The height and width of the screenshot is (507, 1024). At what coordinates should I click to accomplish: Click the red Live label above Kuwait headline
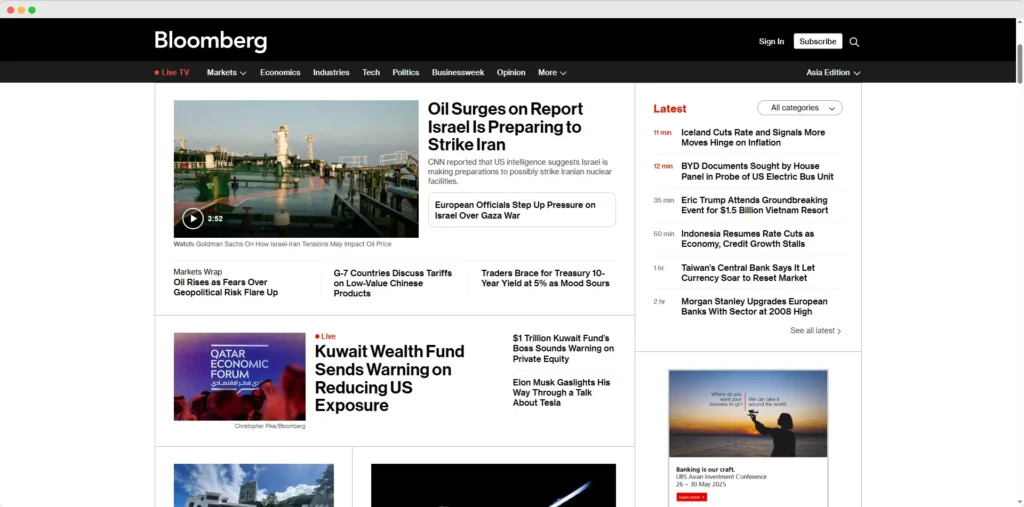(325, 336)
